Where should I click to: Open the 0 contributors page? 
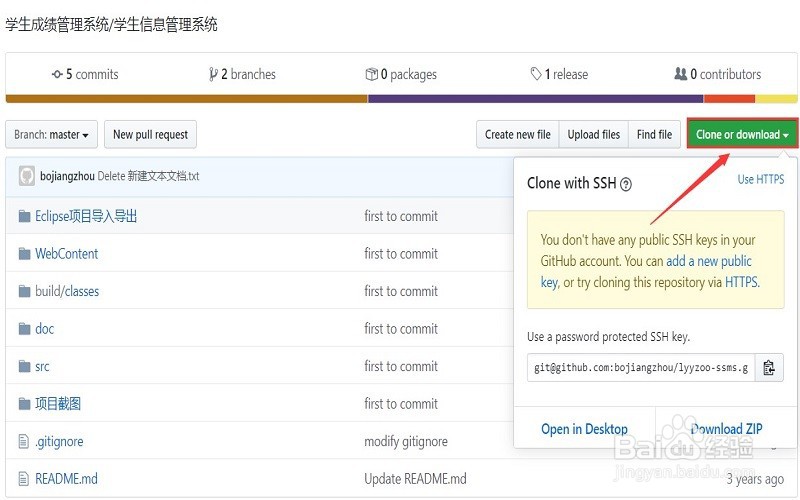pyautogui.click(x=718, y=74)
